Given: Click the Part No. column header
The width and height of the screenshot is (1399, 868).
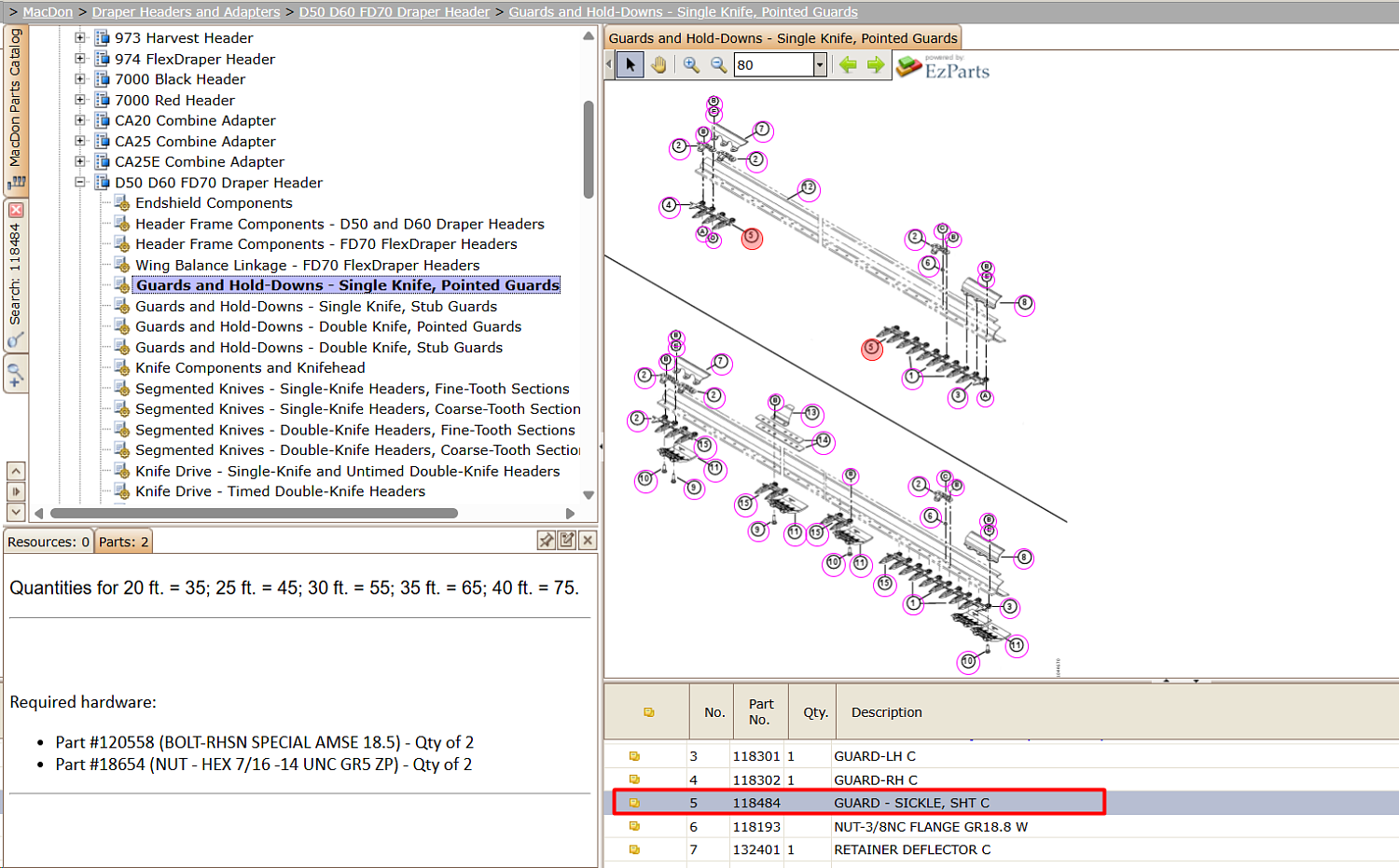Looking at the screenshot, I should click(761, 712).
